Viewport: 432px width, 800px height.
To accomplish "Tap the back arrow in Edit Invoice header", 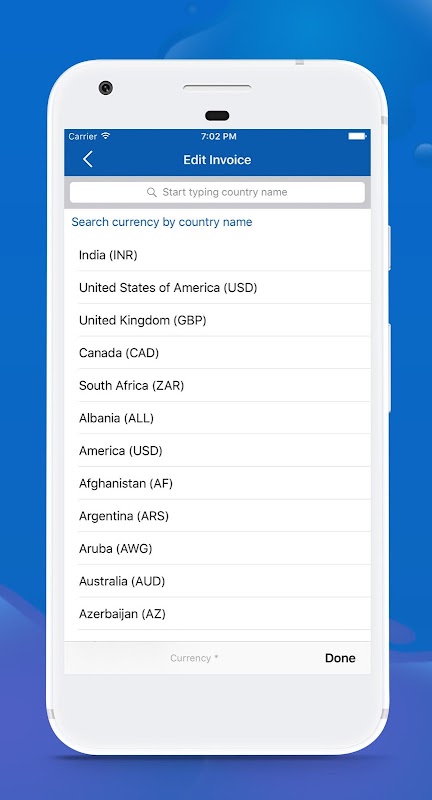I will pyautogui.click(x=88, y=159).
